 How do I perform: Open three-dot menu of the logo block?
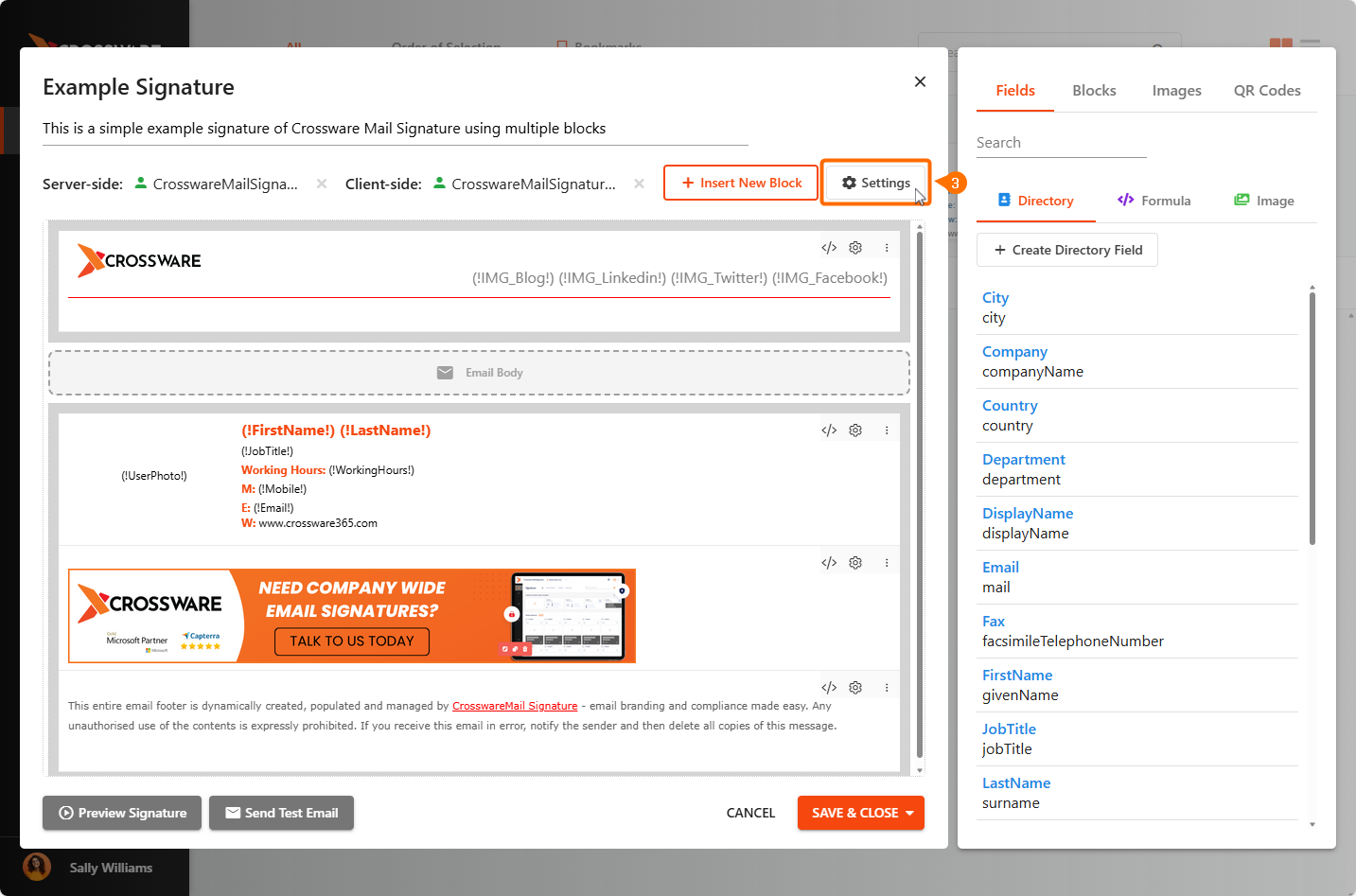point(887,248)
